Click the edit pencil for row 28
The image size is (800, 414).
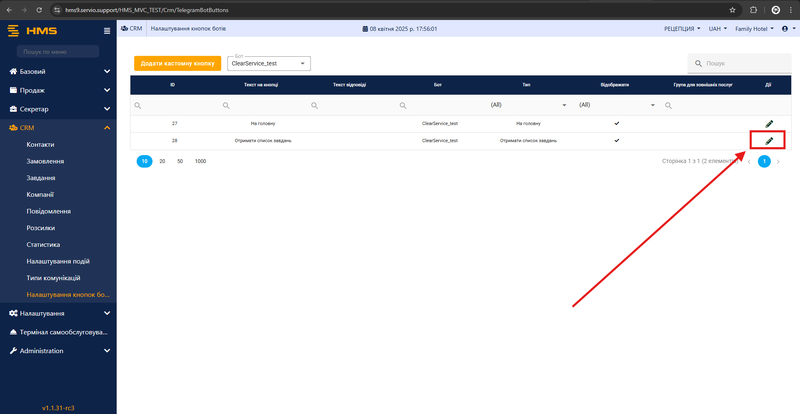(768, 141)
